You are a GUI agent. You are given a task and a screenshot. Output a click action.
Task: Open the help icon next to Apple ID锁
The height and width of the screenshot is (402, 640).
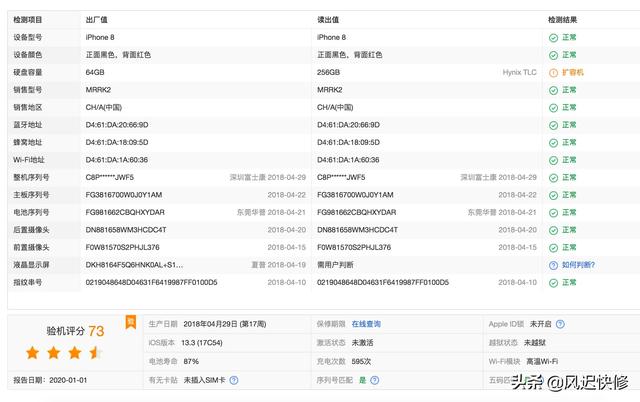point(560,324)
